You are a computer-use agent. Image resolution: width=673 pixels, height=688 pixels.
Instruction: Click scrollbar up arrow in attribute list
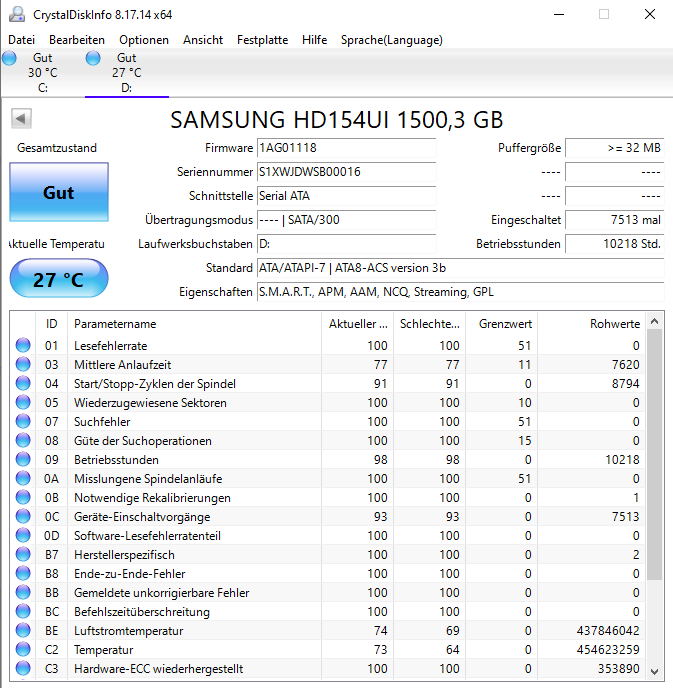pyautogui.click(x=655, y=322)
